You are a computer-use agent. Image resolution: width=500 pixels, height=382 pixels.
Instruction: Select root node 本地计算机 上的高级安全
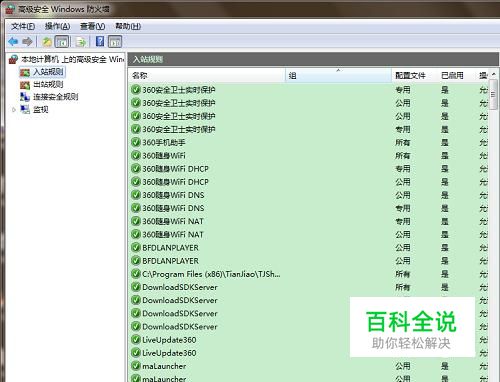click(x=72, y=59)
